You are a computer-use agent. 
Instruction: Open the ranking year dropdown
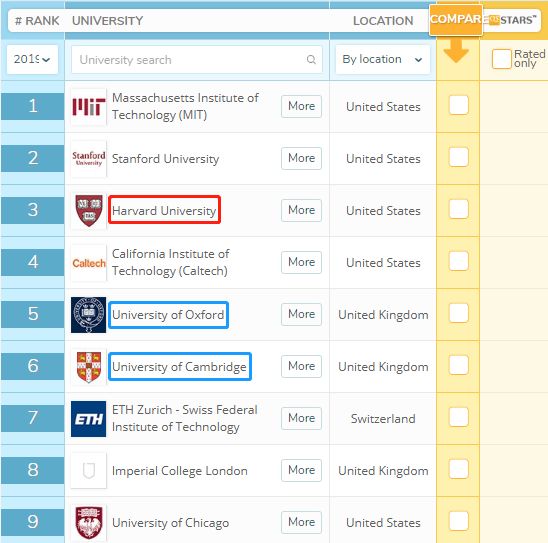point(32,59)
